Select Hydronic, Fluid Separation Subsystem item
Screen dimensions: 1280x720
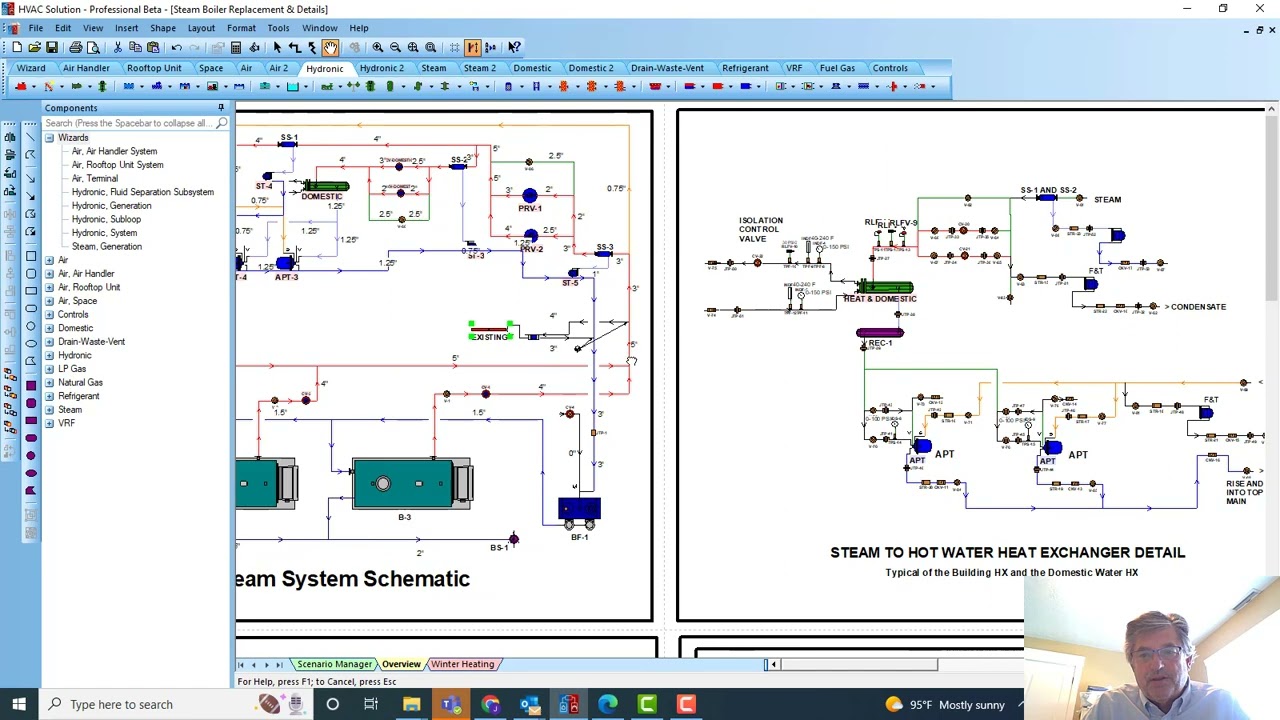[x=142, y=192]
